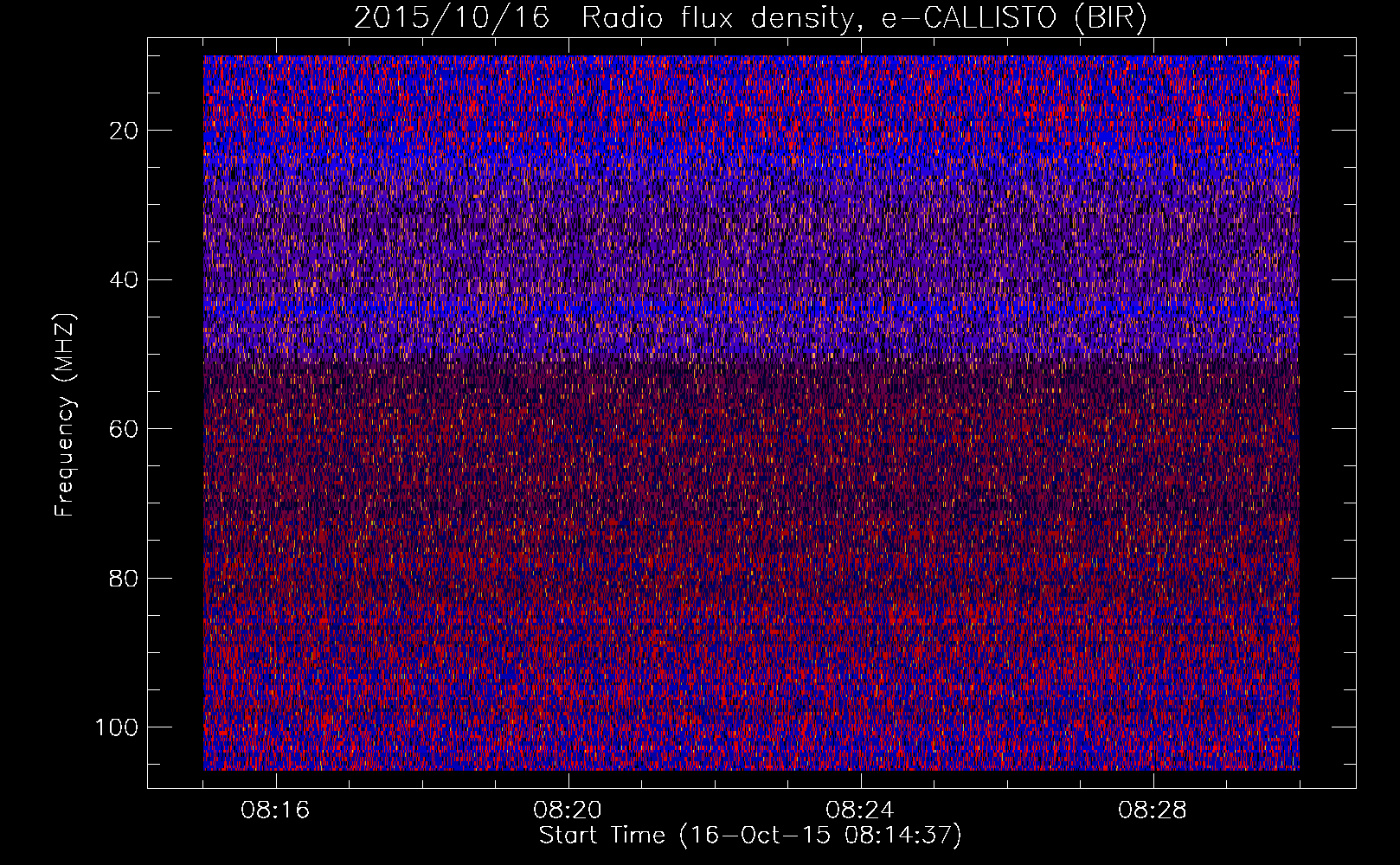Click the 100 frequency tick label

point(116,727)
